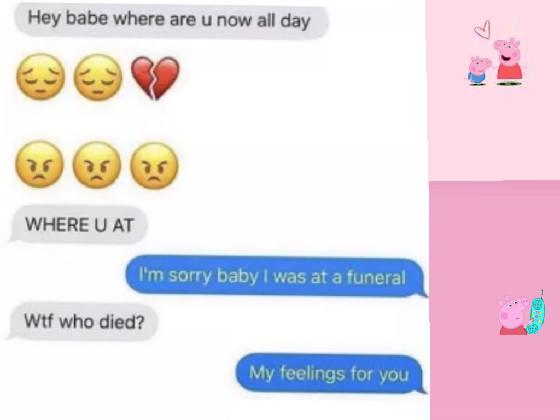Click Peppa Pig holding the phone
Image resolution: width=560 pixels, height=420 pixels.
pos(513,315)
